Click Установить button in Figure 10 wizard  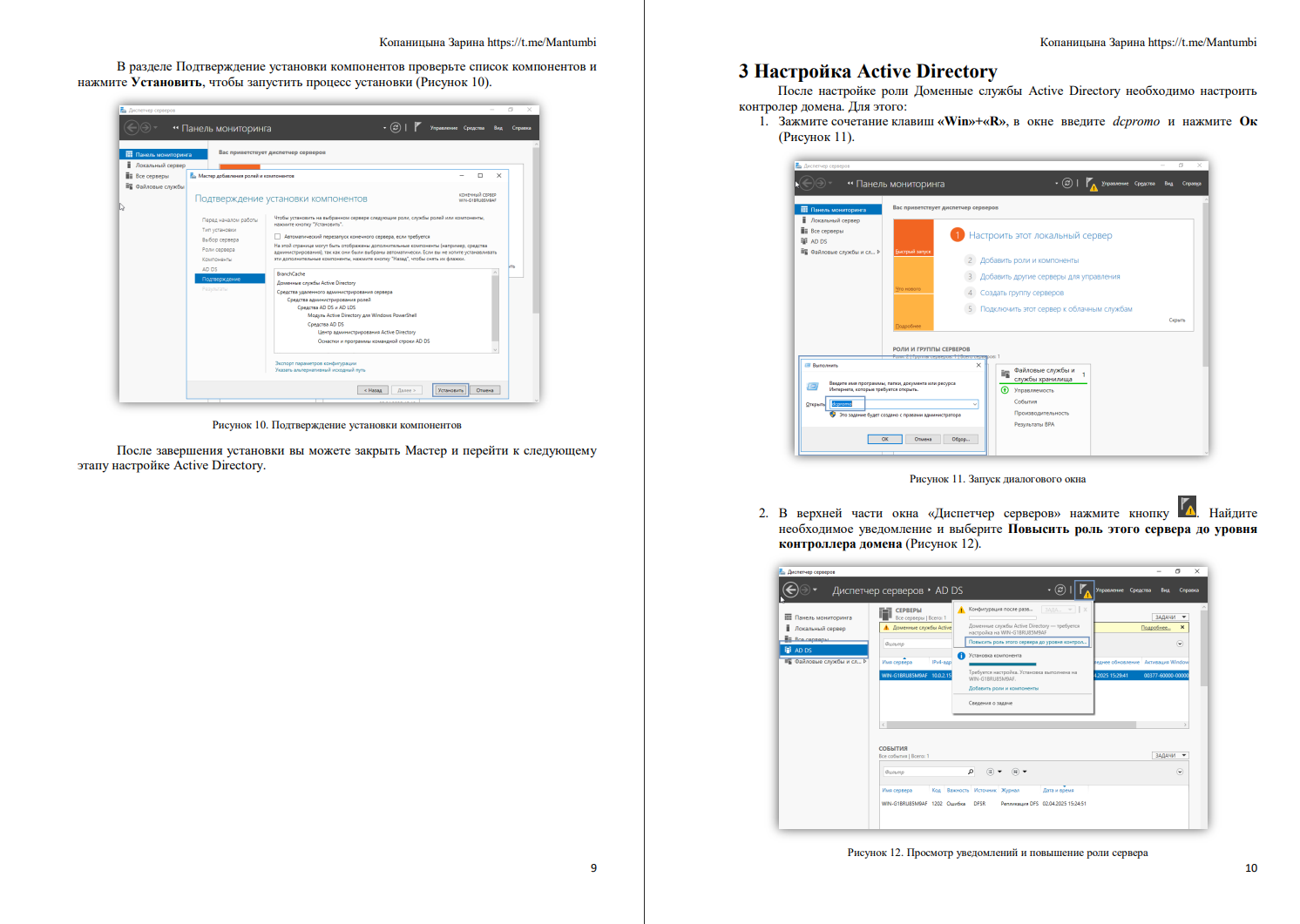(450, 390)
